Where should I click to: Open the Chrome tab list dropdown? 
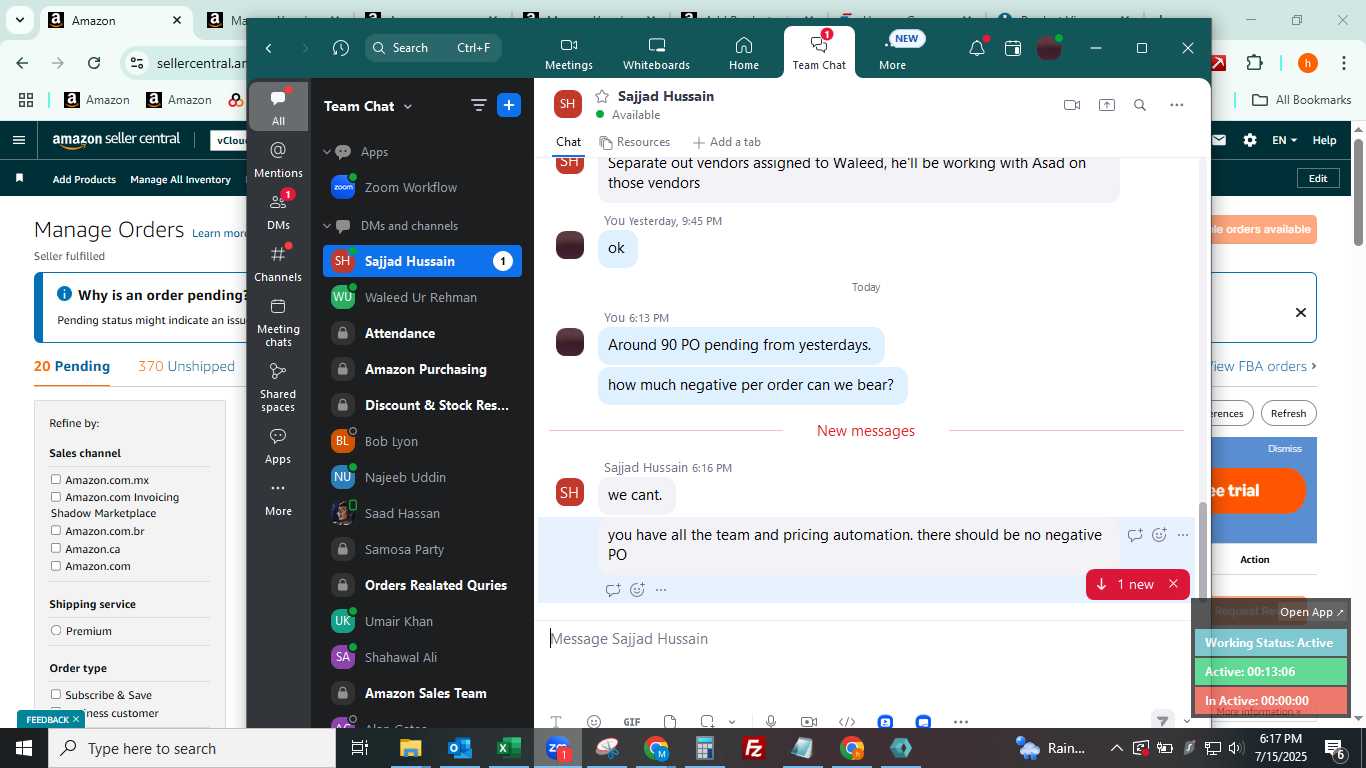(19, 20)
